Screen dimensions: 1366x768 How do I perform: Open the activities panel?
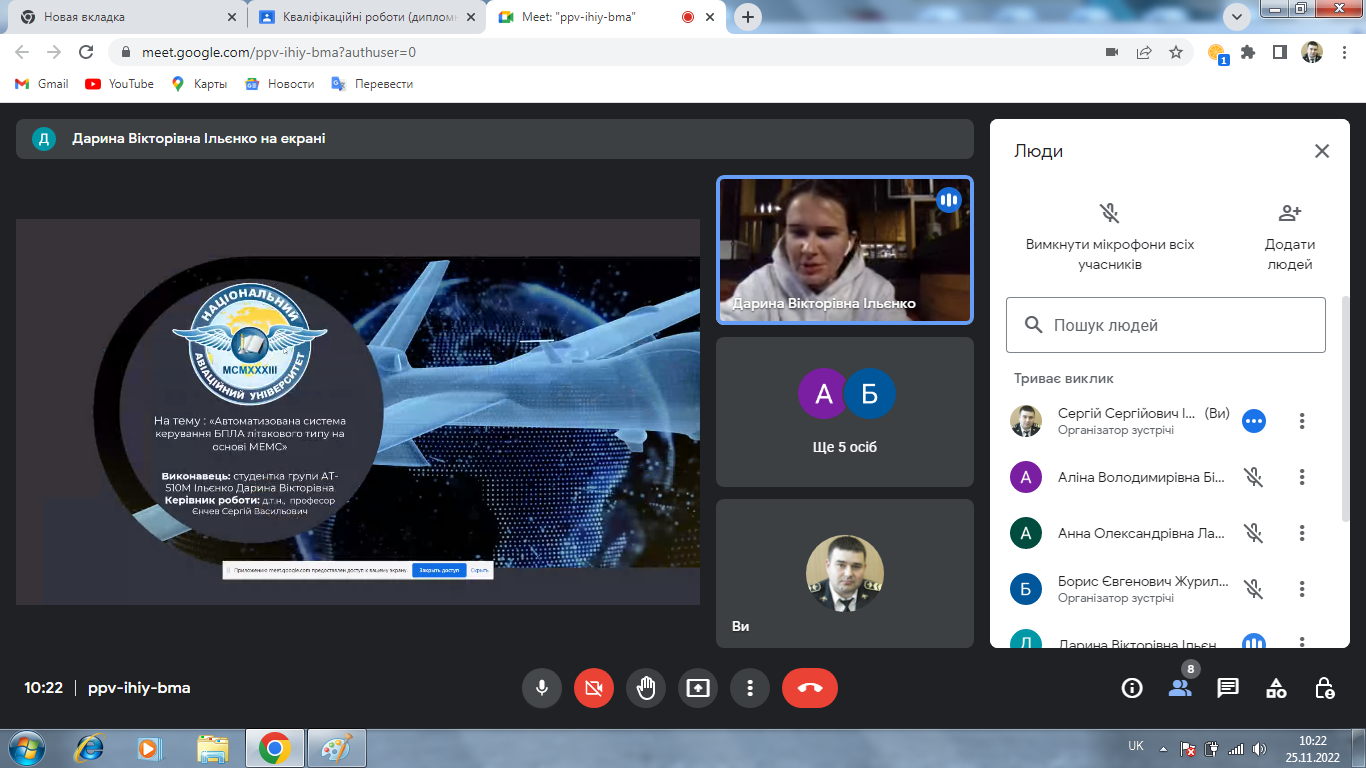point(1276,688)
